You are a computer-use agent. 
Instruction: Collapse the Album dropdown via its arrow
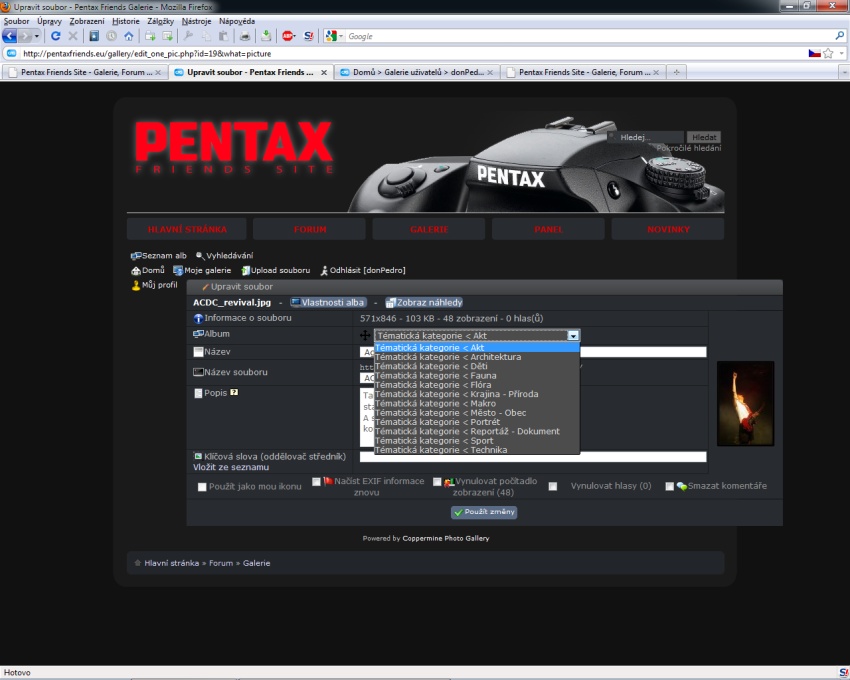tap(573, 336)
